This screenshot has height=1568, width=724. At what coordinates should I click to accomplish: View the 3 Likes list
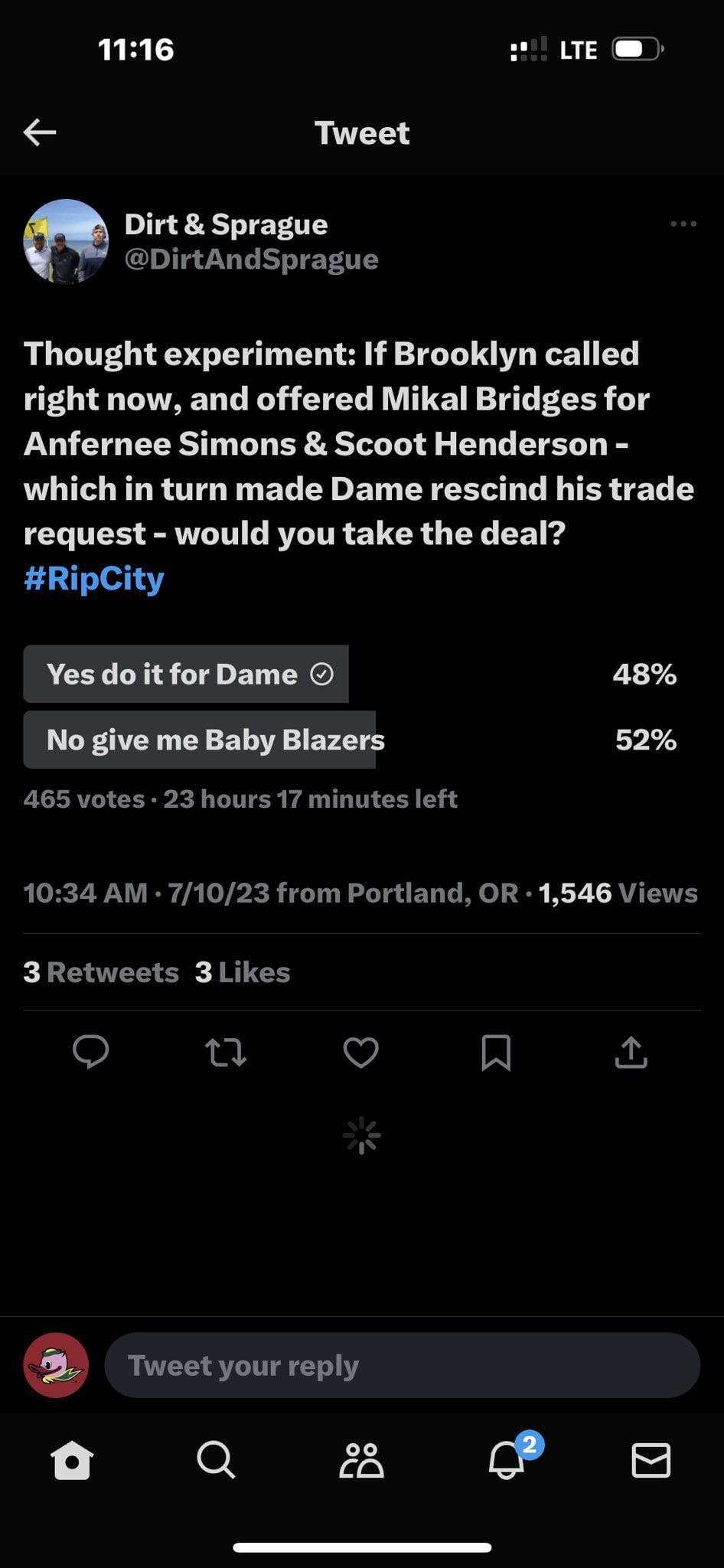point(243,972)
